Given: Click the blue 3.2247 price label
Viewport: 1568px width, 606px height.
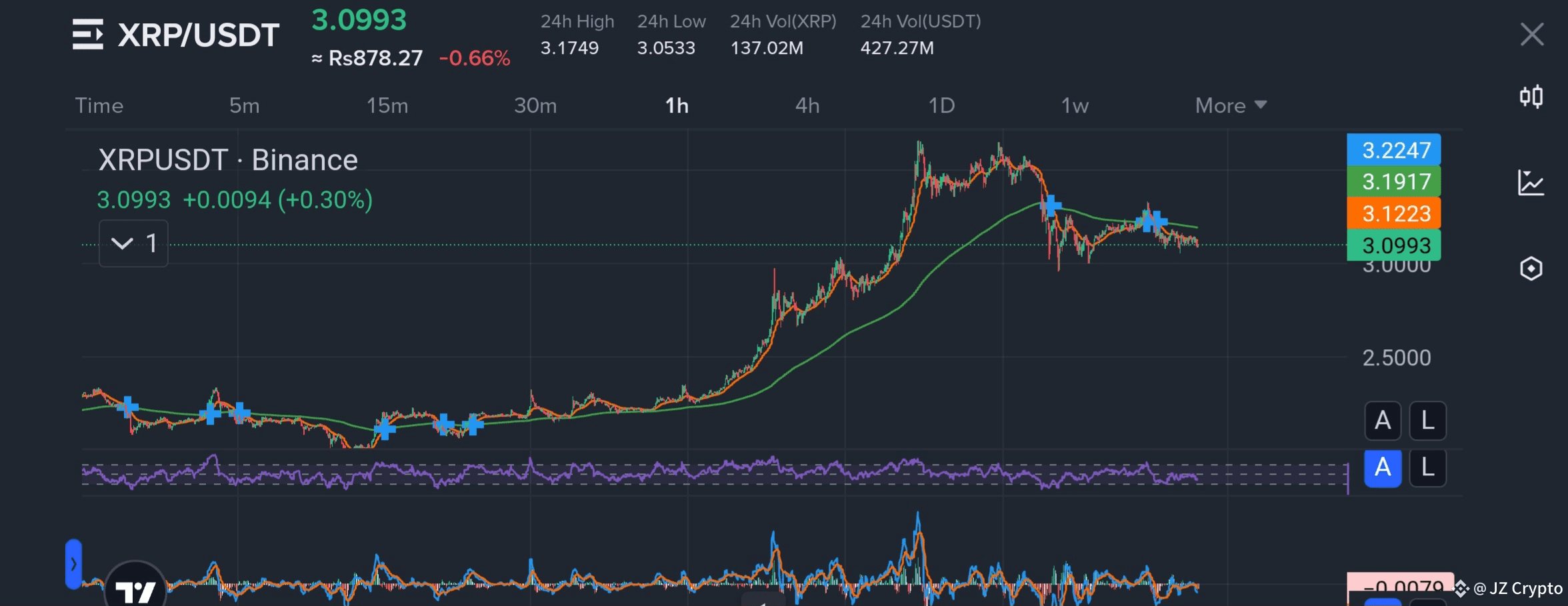Looking at the screenshot, I should click(1394, 150).
